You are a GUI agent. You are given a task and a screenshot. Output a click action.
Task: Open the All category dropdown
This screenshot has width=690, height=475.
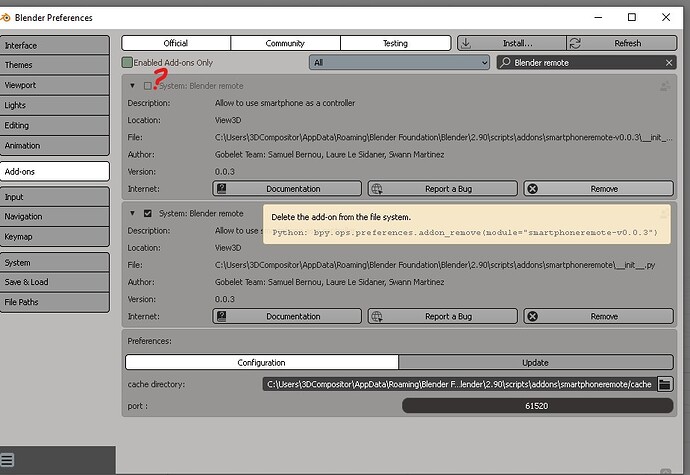[x=399, y=63]
